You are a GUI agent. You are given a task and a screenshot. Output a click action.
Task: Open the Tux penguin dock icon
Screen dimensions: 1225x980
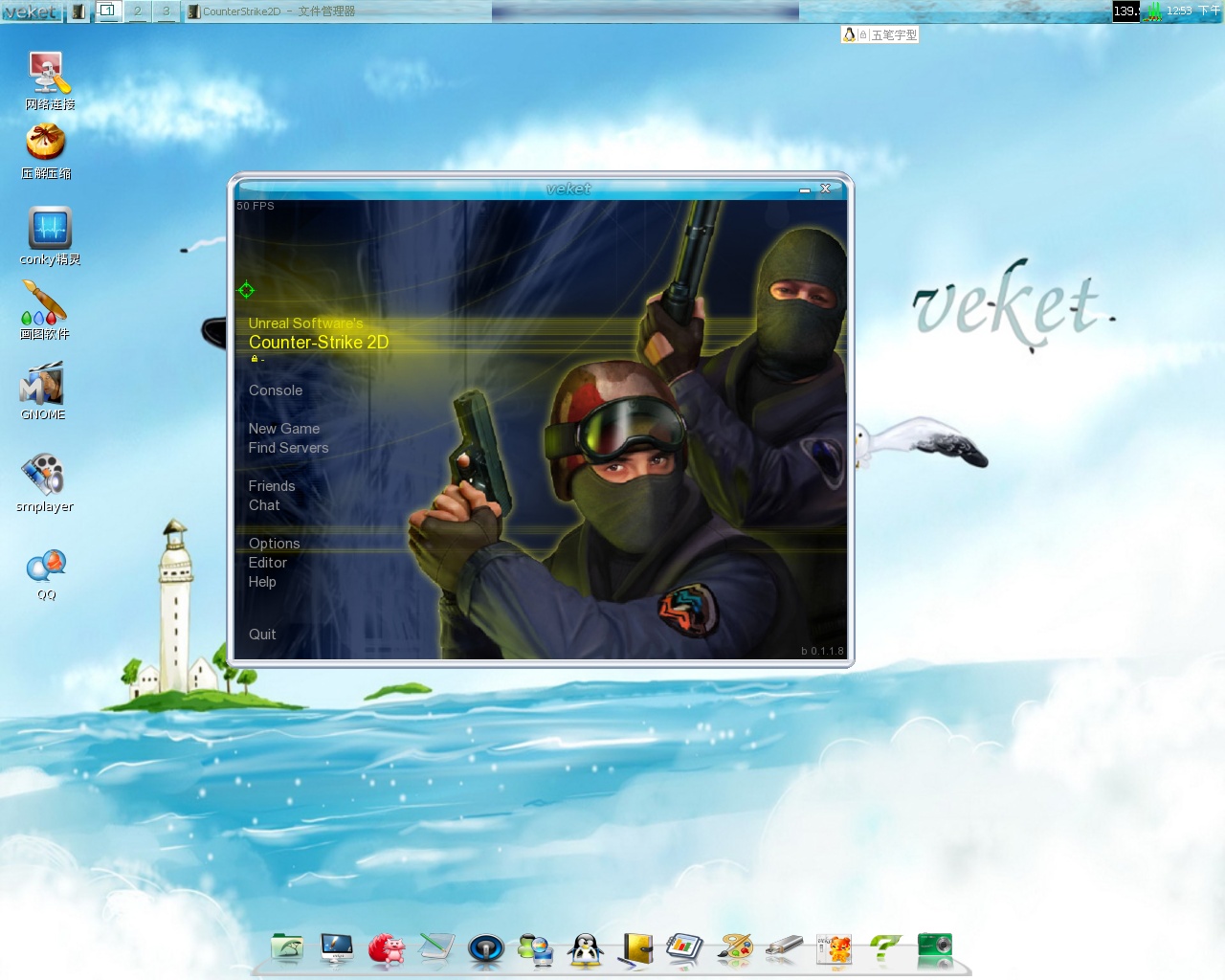(586, 949)
